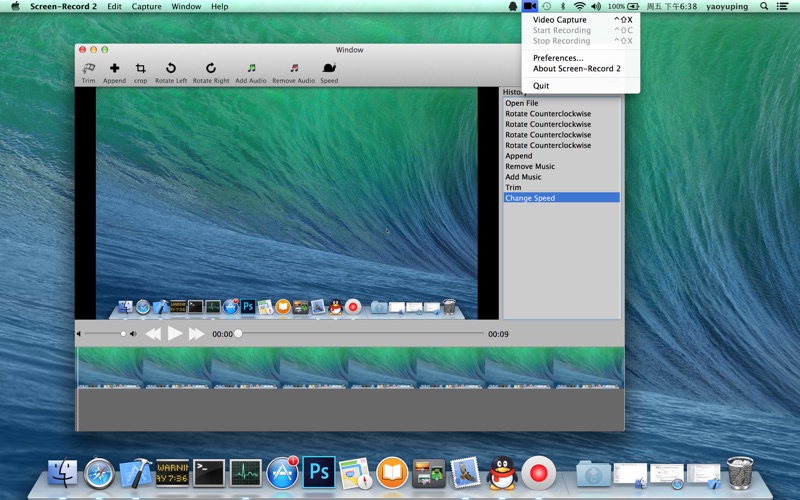This screenshot has width=800, height=500.
Task: Click the fast forward button
Action: [x=196, y=334]
